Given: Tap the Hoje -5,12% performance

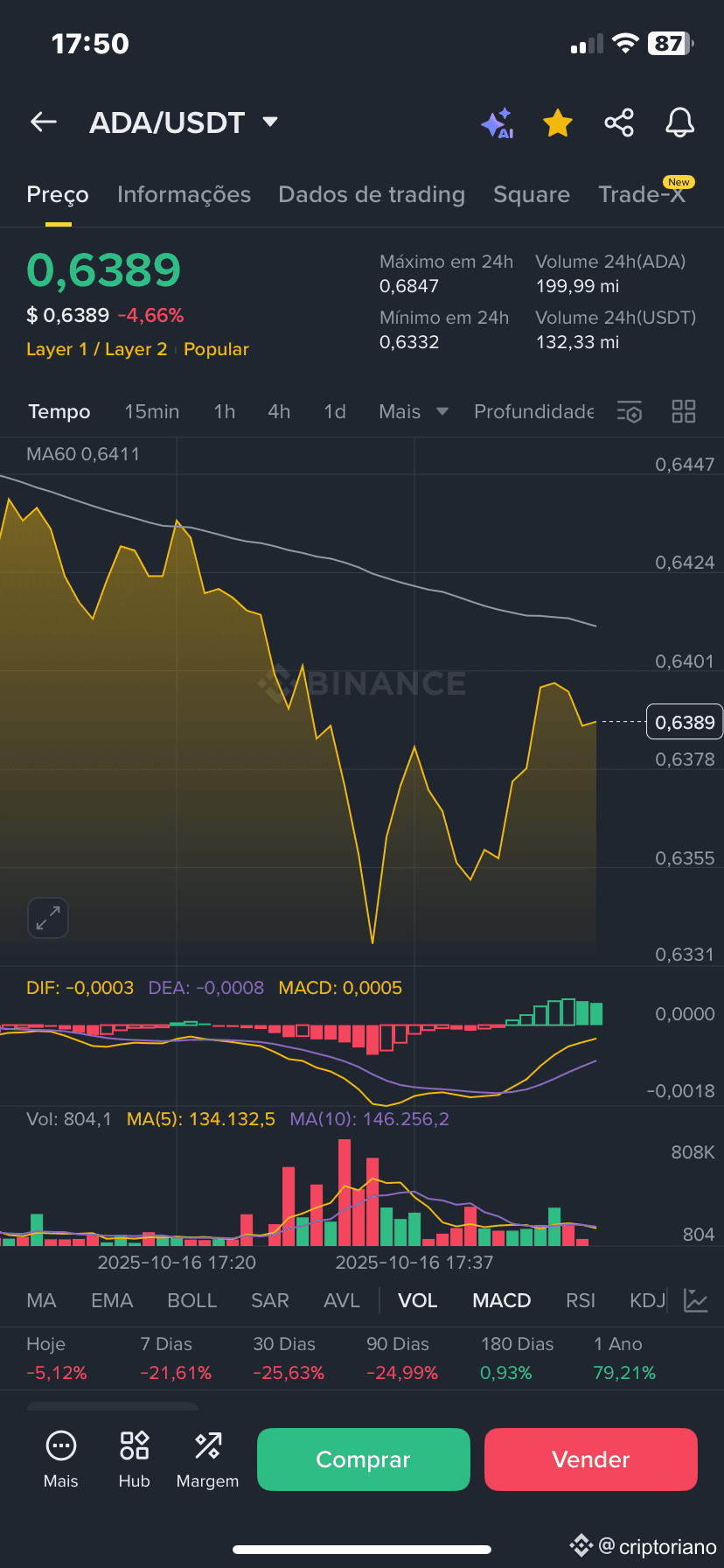Looking at the screenshot, I should tap(57, 1358).
